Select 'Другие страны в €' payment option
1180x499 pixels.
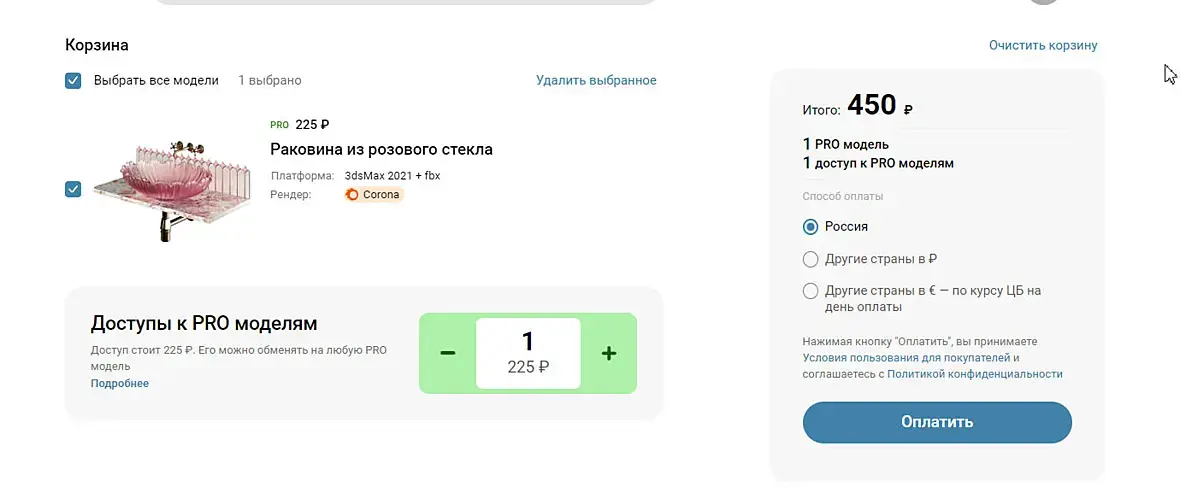(811, 291)
